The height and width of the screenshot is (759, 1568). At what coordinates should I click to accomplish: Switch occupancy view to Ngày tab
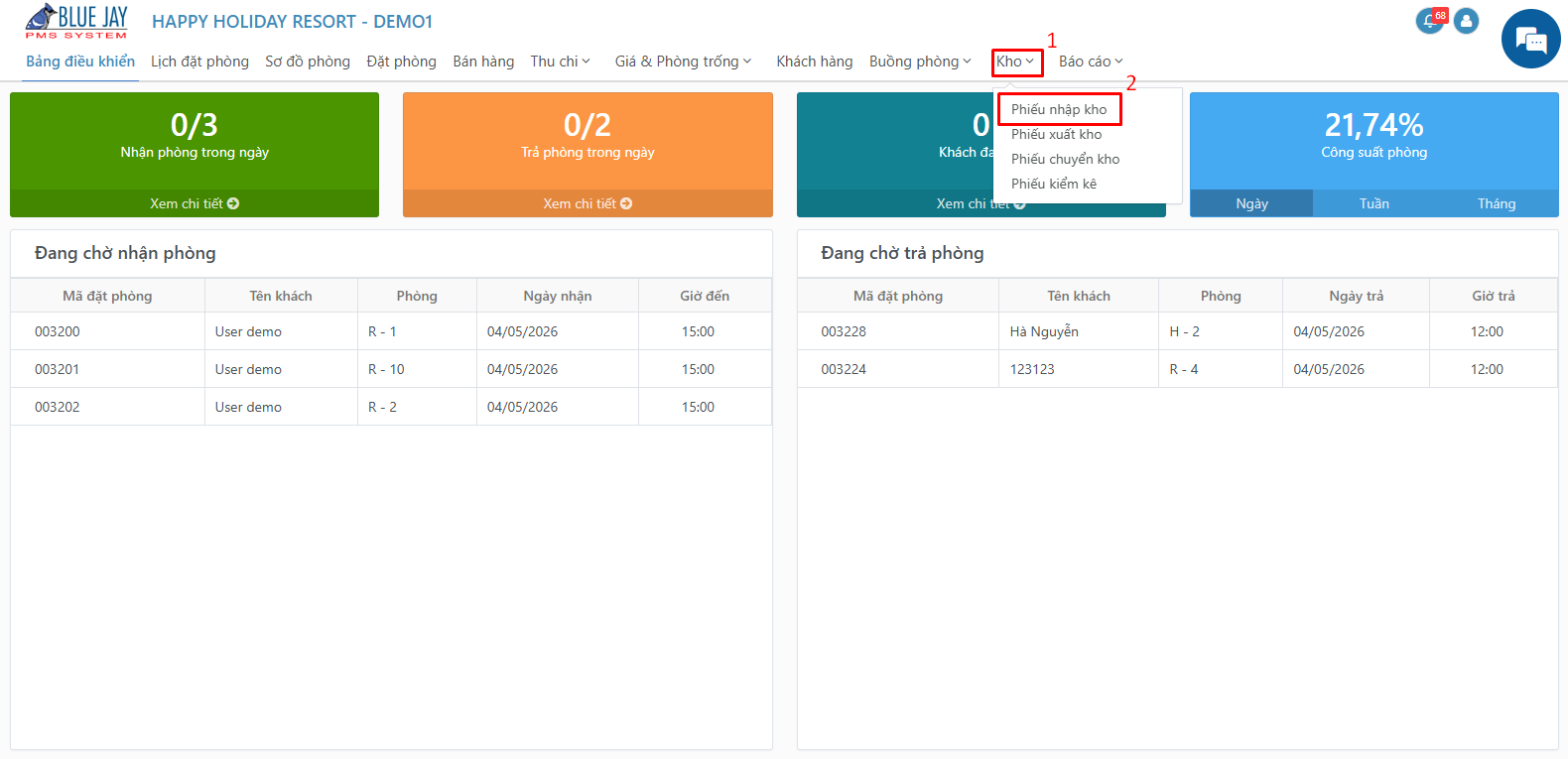click(x=1251, y=203)
